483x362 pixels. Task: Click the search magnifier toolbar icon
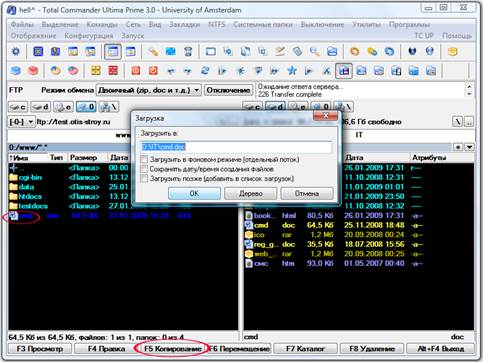(x=314, y=52)
